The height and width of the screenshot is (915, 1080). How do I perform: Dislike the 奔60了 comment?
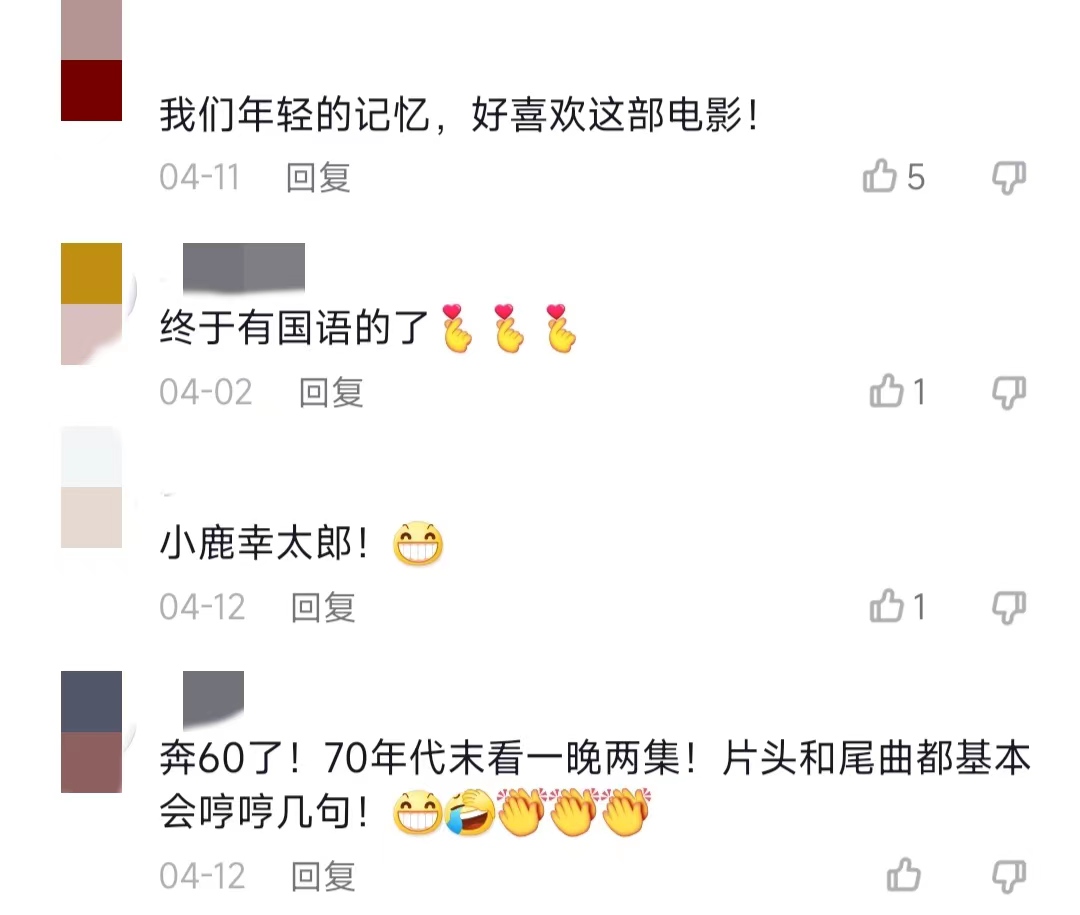[x=1009, y=876]
